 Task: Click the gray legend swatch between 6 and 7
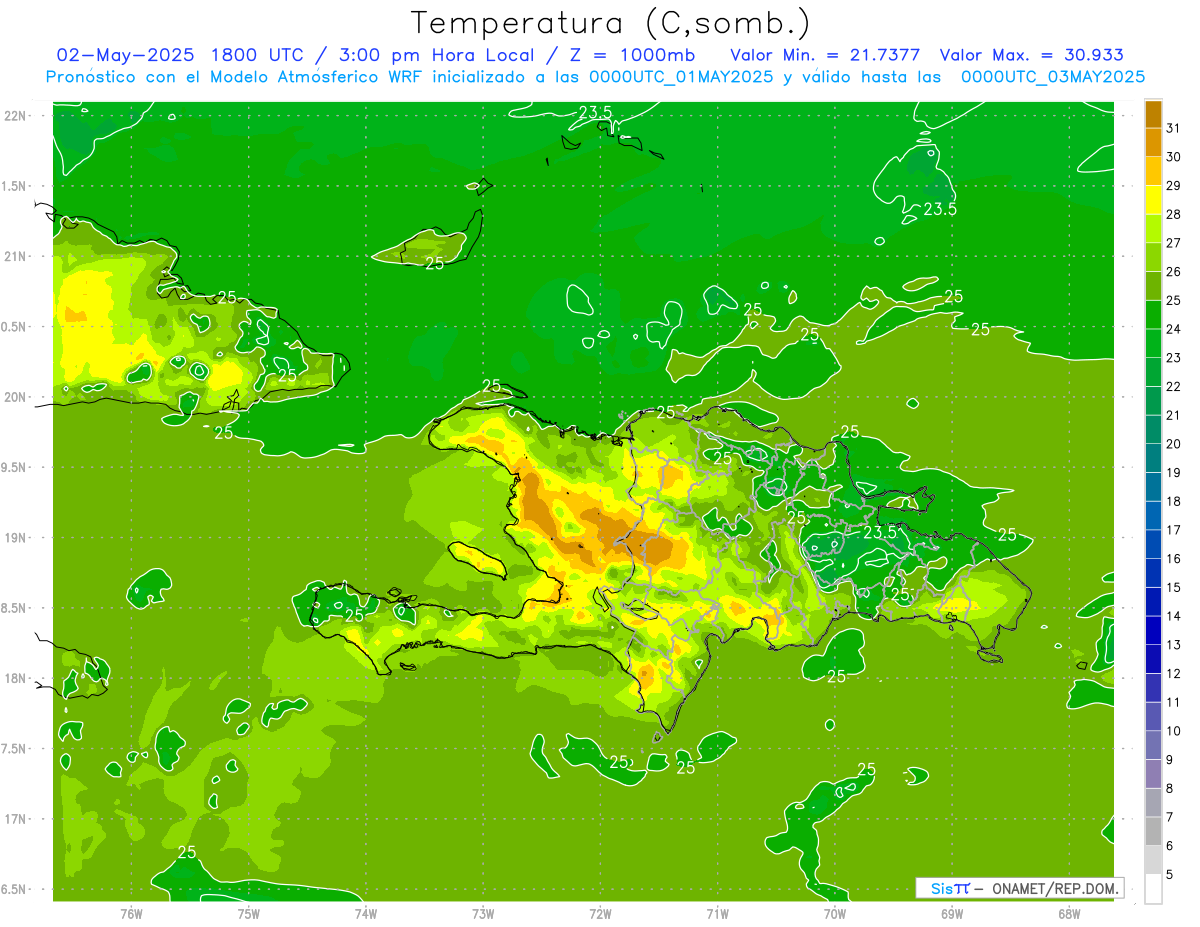pos(1153,831)
